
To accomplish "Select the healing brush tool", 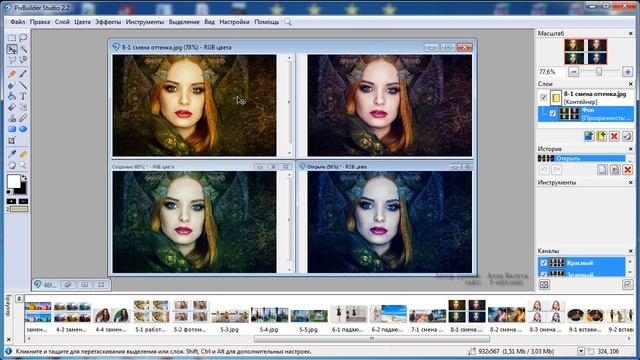I will click(23, 118).
